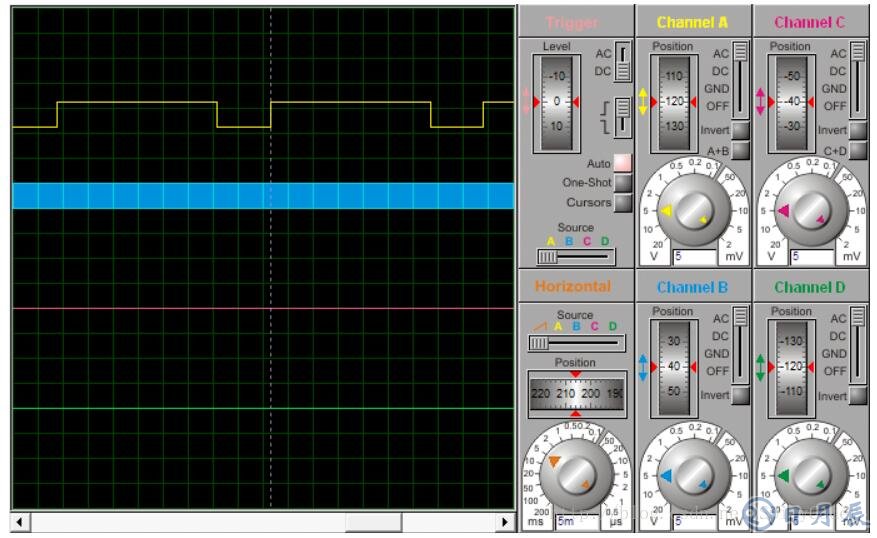Toggle Invert for Channel A

click(740, 131)
